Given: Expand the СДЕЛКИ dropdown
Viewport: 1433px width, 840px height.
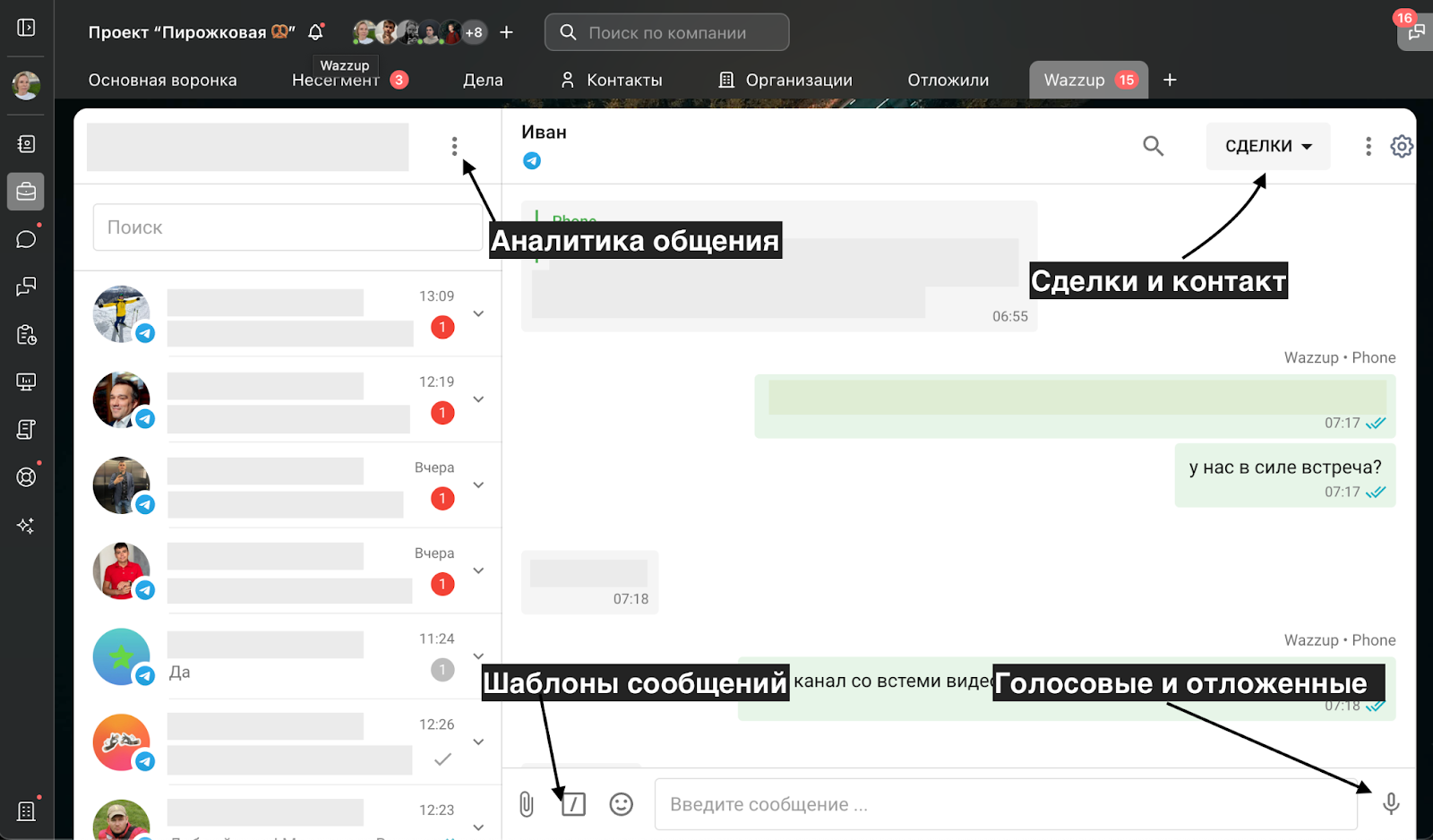Looking at the screenshot, I should 1267,146.
